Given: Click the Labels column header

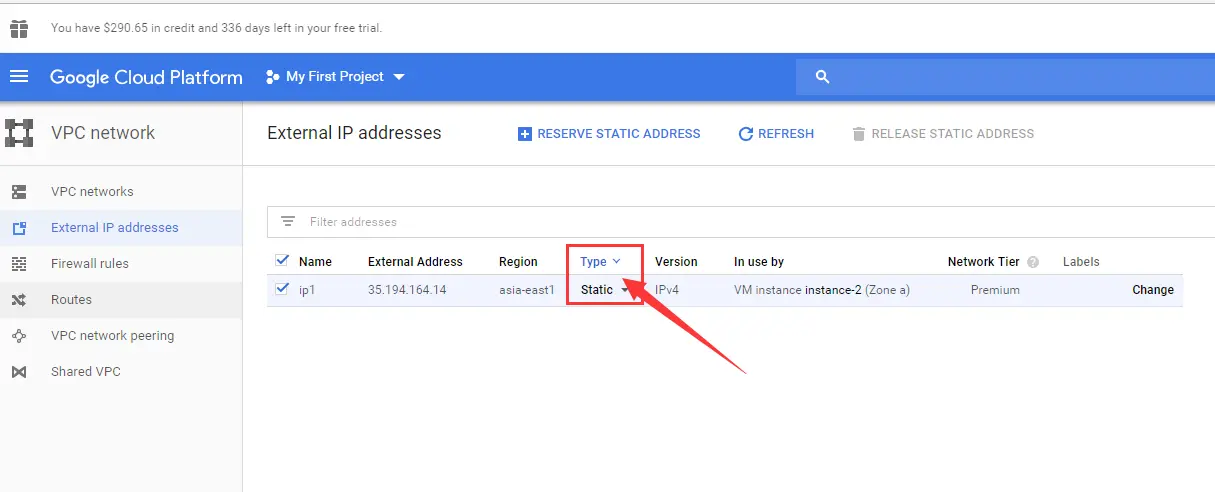Looking at the screenshot, I should tap(1081, 262).
